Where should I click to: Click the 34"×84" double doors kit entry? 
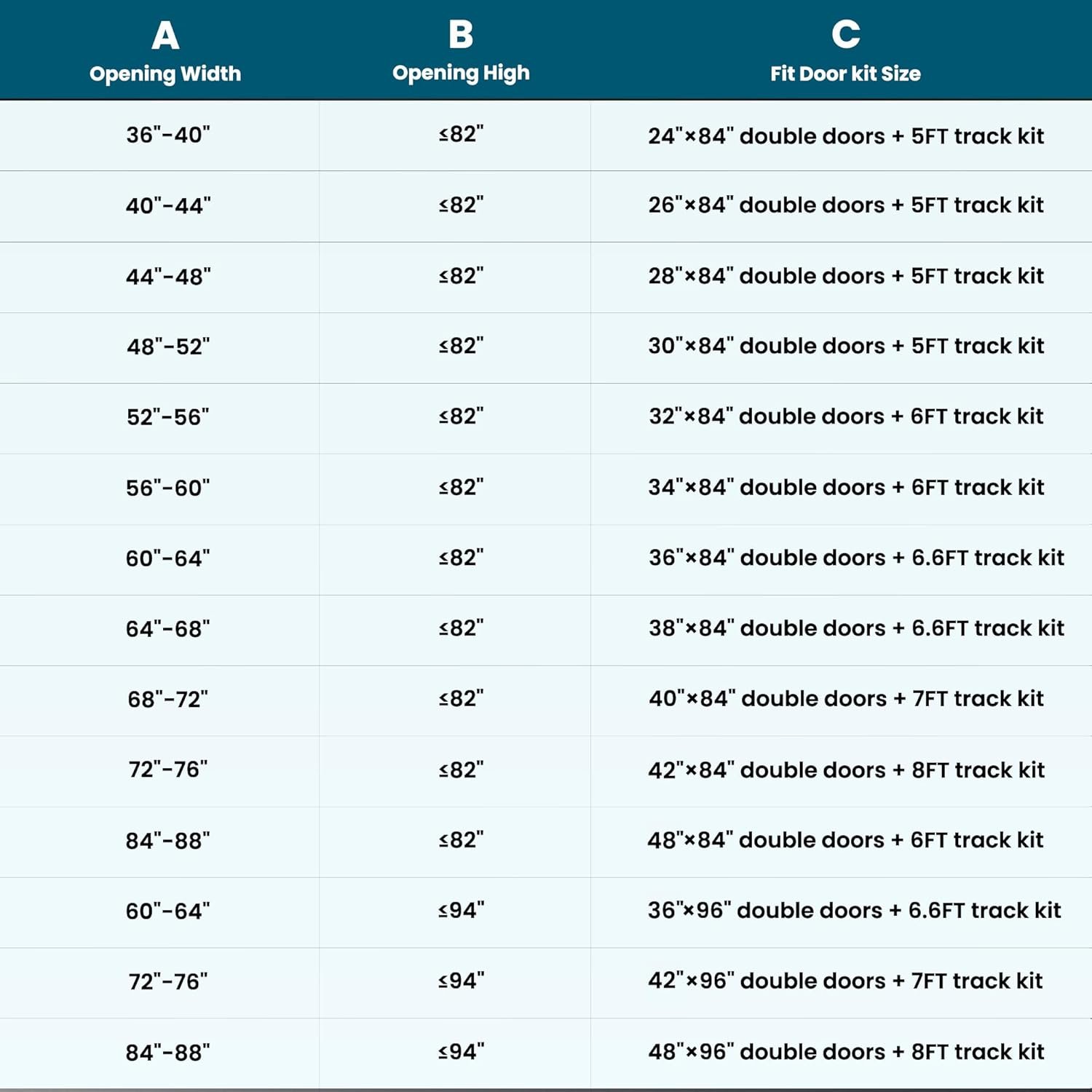tap(846, 487)
